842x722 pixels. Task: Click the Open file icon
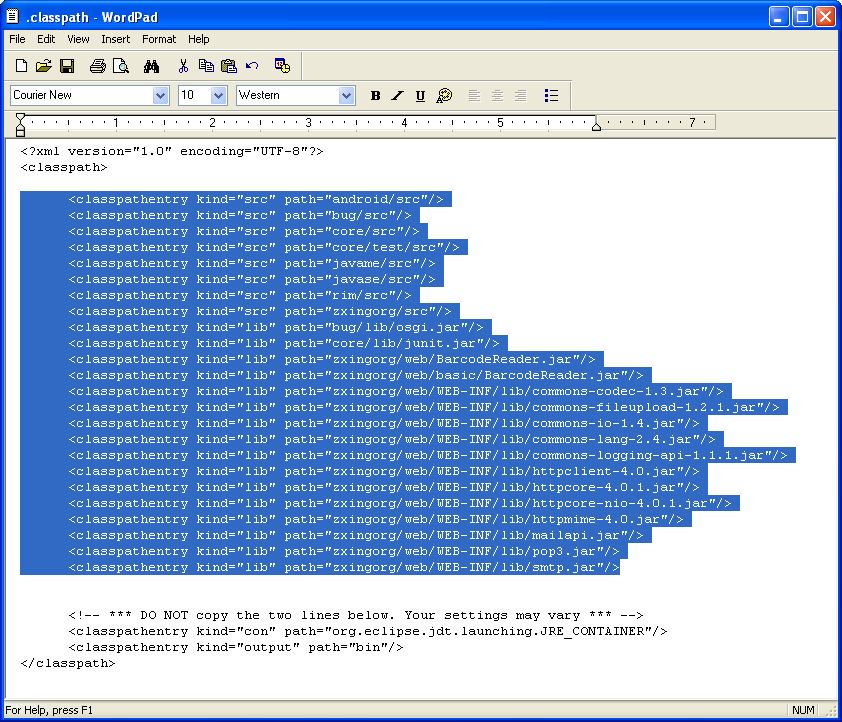coord(43,66)
